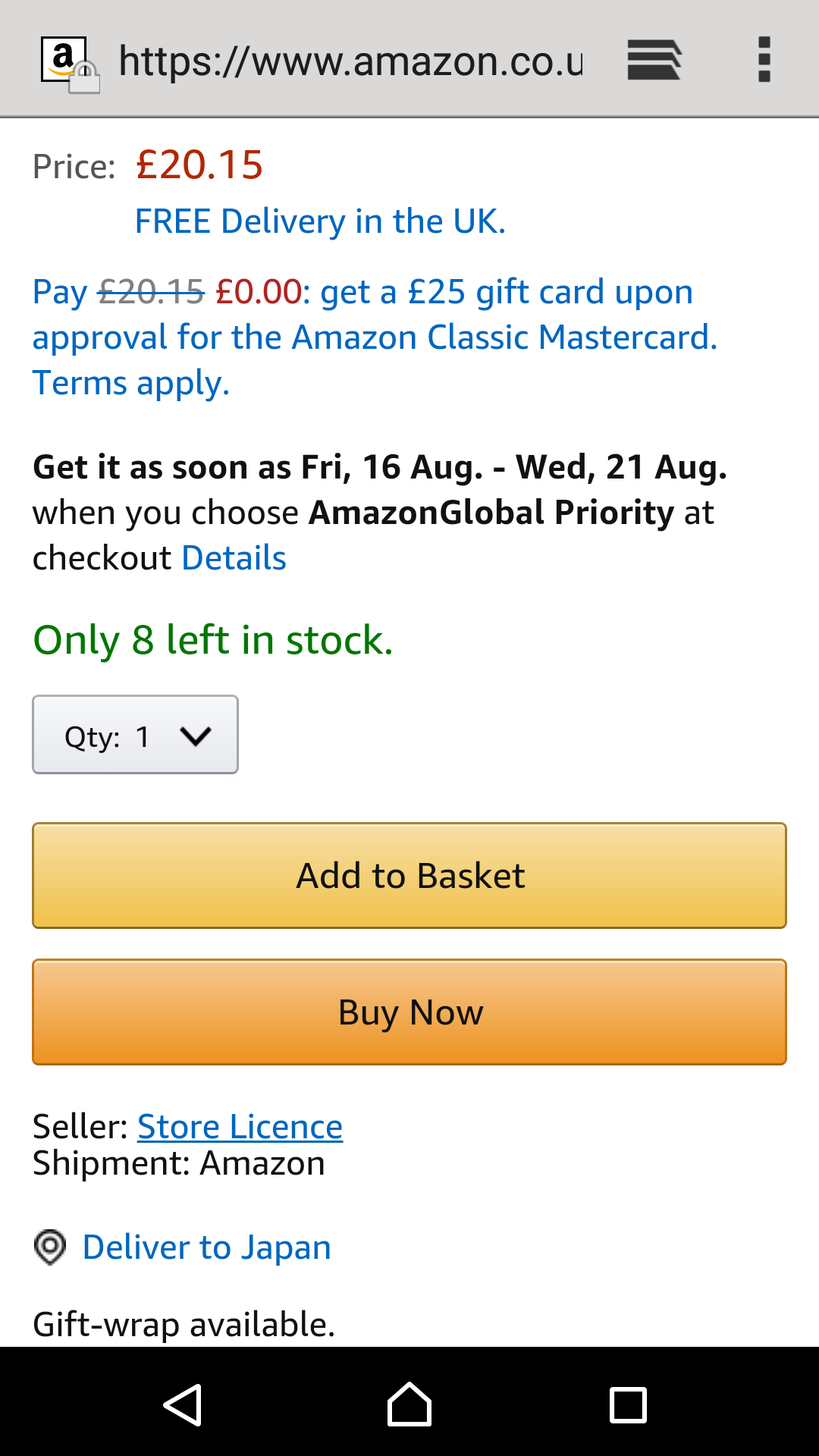819x1456 pixels.
Task: Click the Add to Basket button
Action: click(409, 876)
